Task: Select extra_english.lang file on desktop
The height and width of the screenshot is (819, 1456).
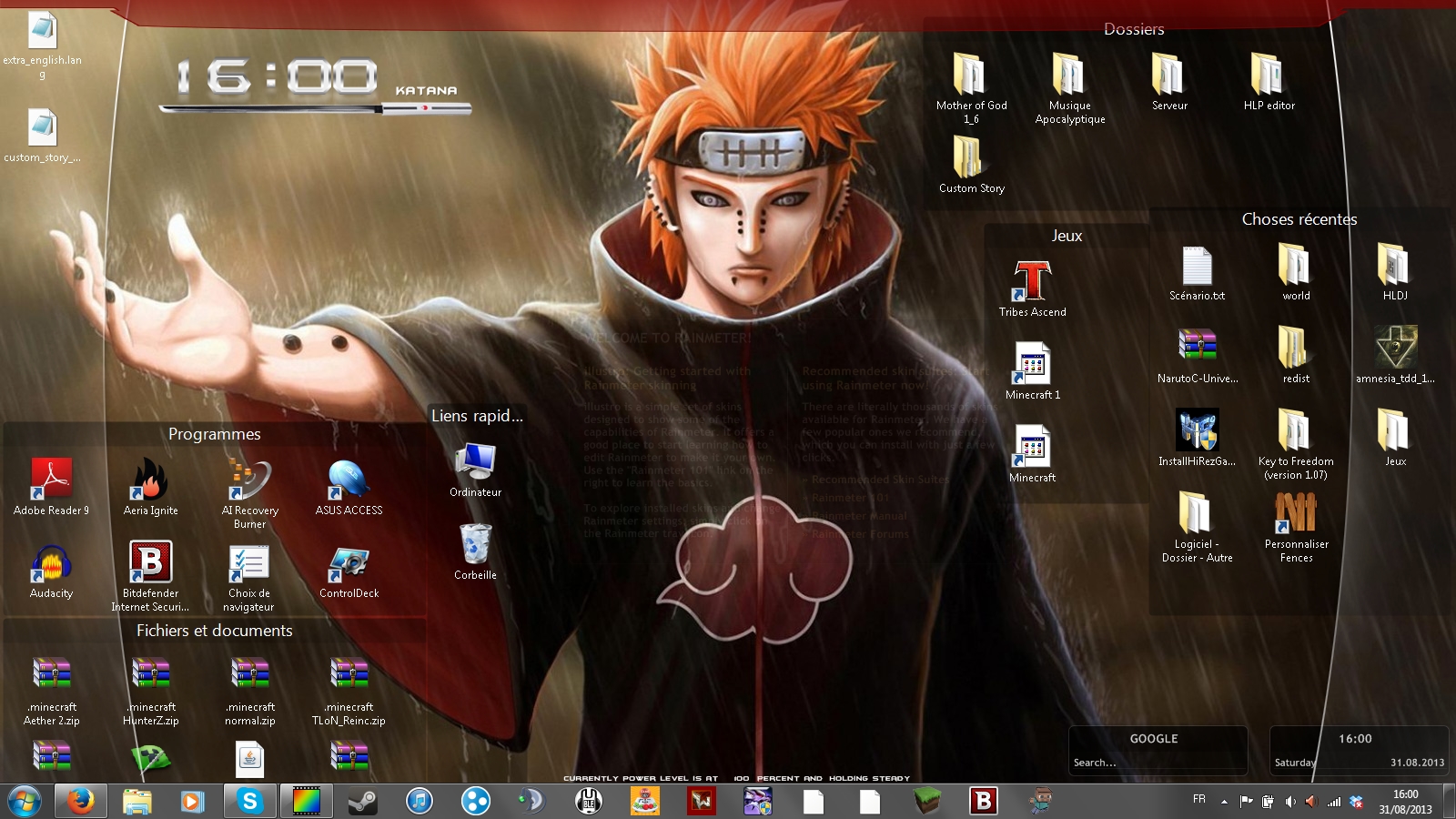Action: tap(42, 45)
